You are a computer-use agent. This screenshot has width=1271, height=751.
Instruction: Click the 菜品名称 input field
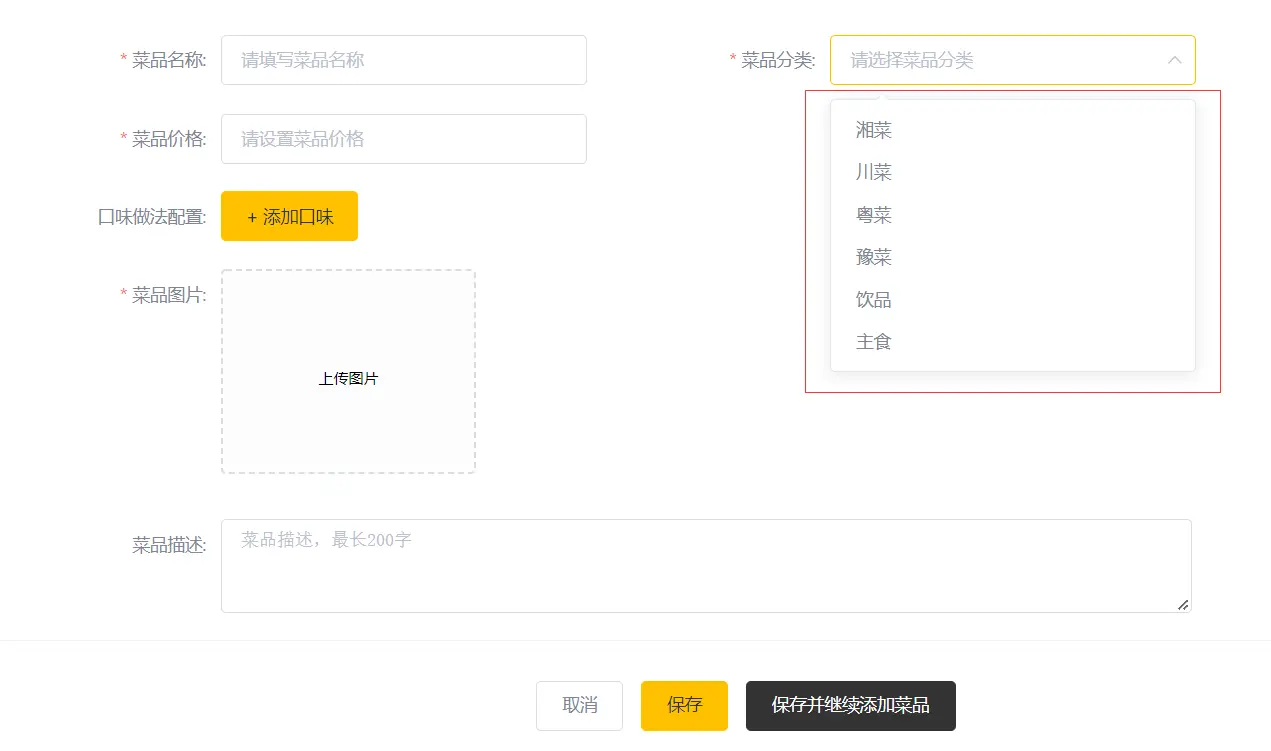(403, 60)
